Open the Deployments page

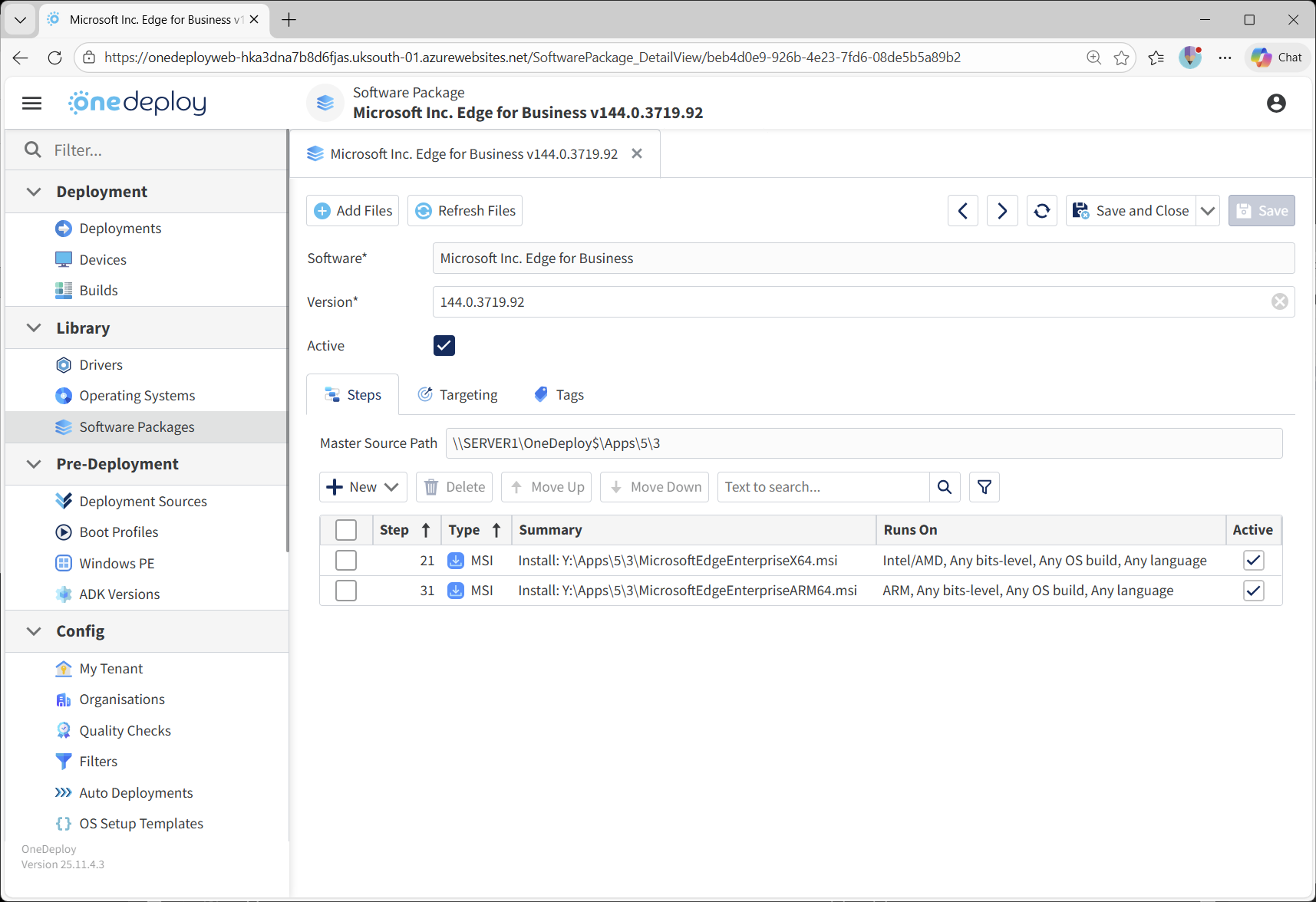(x=120, y=228)
